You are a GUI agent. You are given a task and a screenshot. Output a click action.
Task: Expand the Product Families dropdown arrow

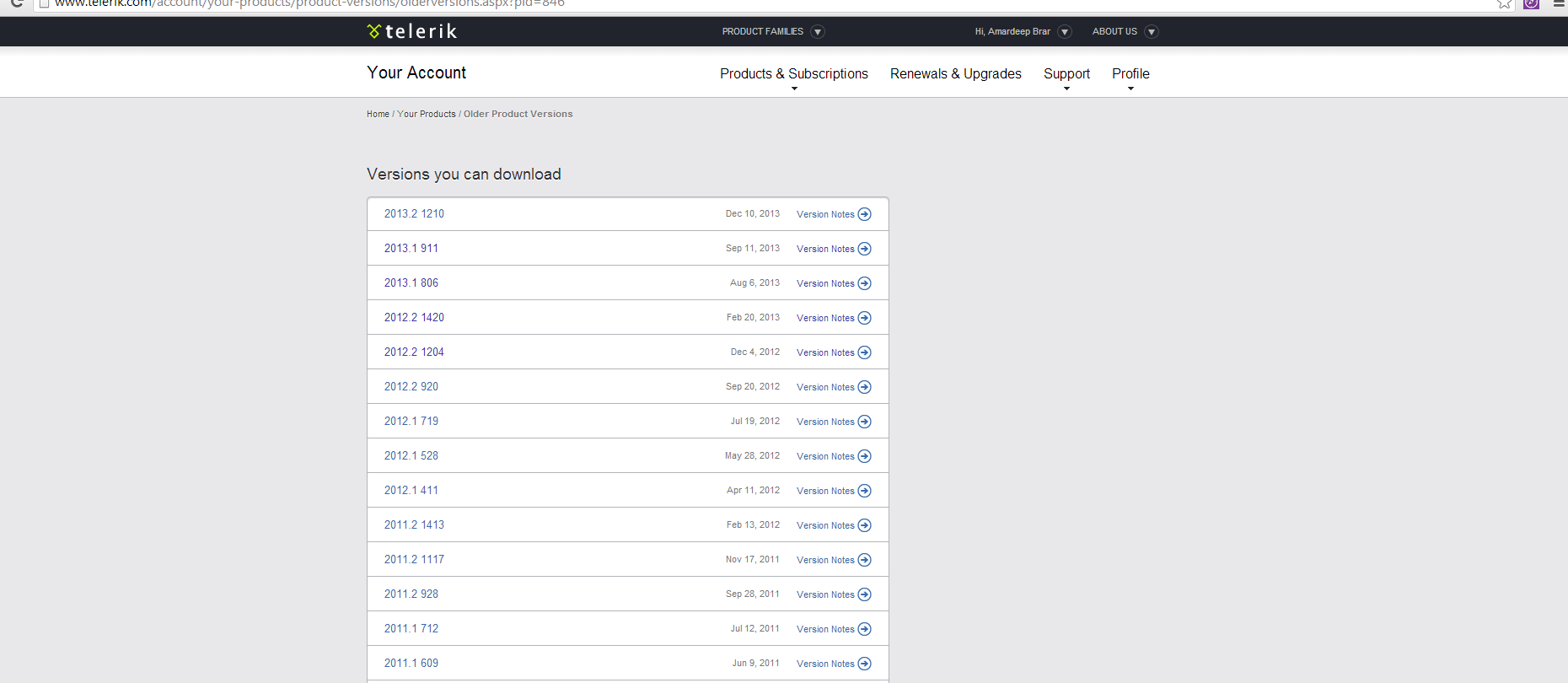[818, 32]
